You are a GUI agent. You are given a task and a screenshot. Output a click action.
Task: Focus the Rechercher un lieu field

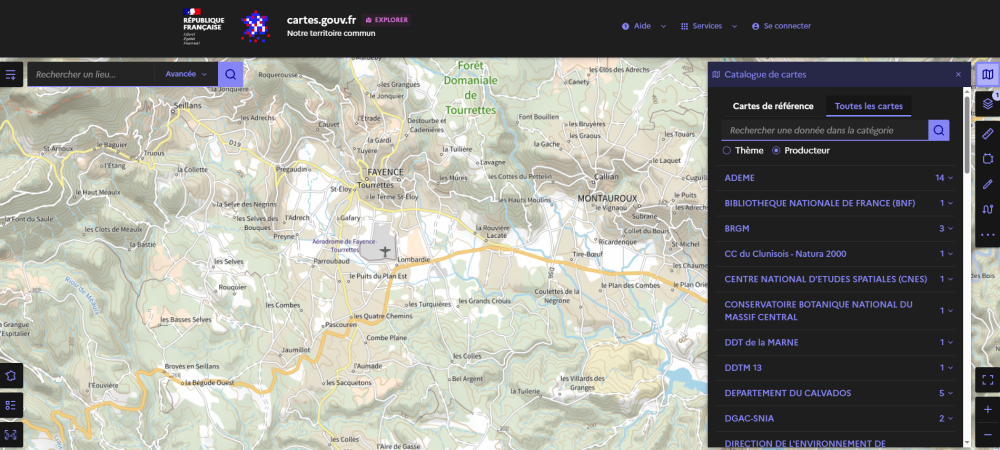[91, 75]
